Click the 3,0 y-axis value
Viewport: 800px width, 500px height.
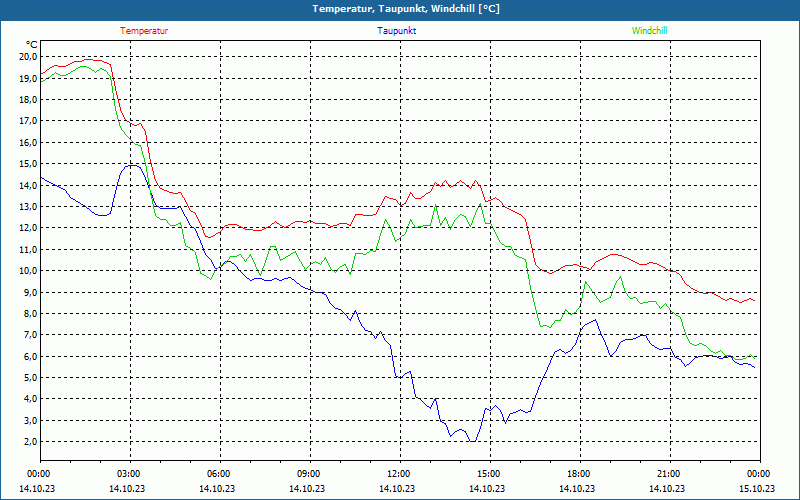point(30,420)
